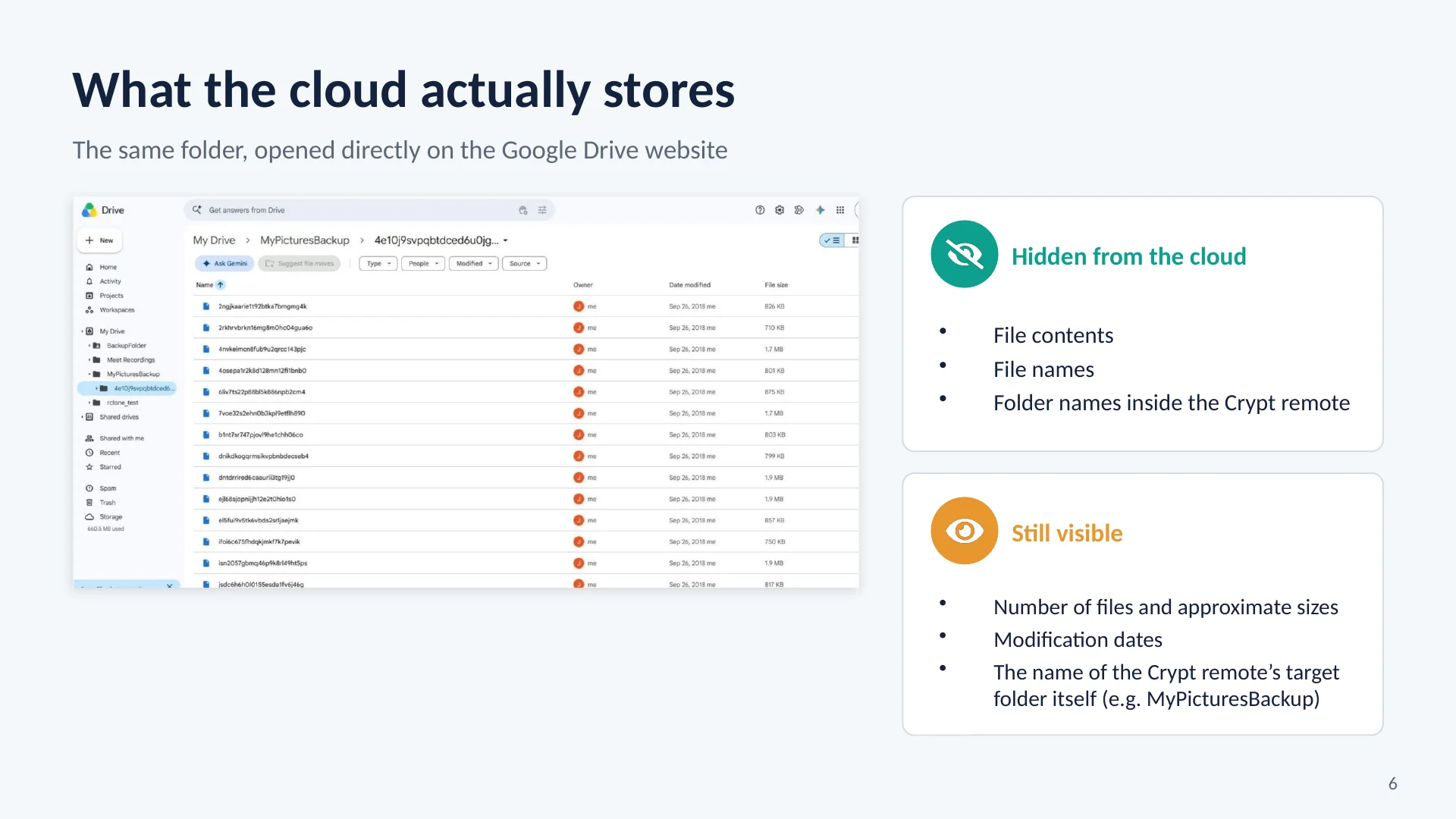Expand My Drive tree arrow

[x=82, y=331]
